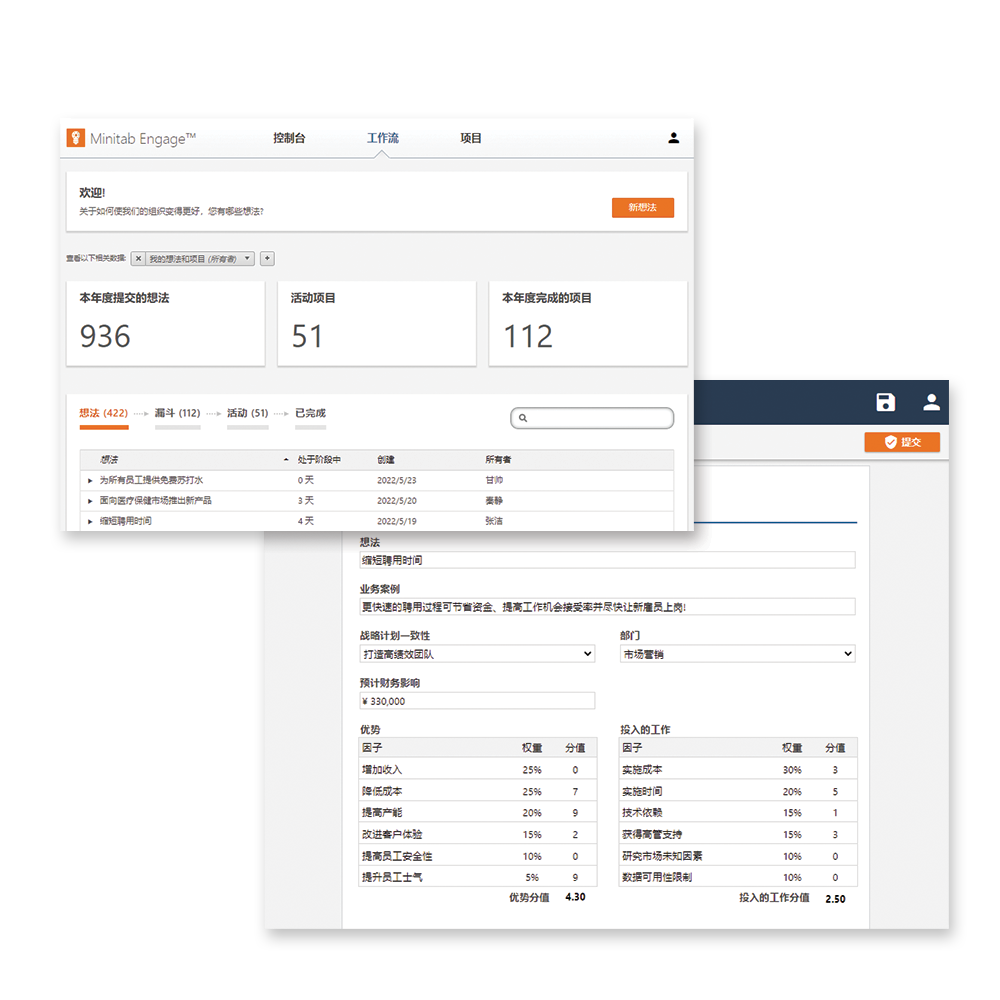The height and width of the screenshot is (1000, 1000).
Task: Open the profile icon beside the save icon
Action: (931, 402)
